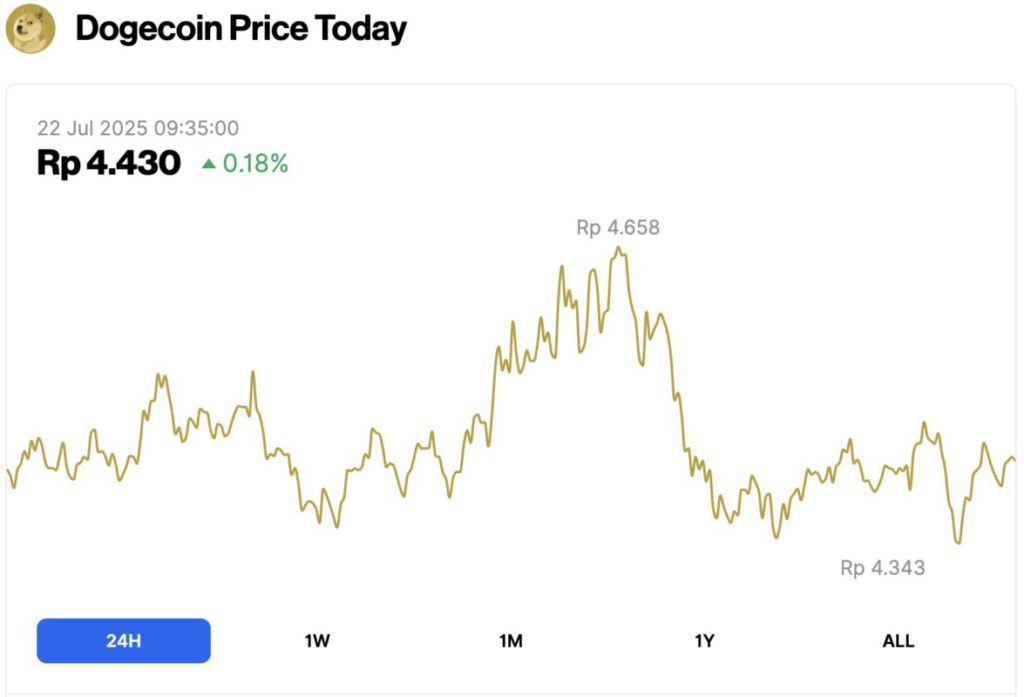View the ALL-time price history

pyautogui.click(x=899, y=640)
